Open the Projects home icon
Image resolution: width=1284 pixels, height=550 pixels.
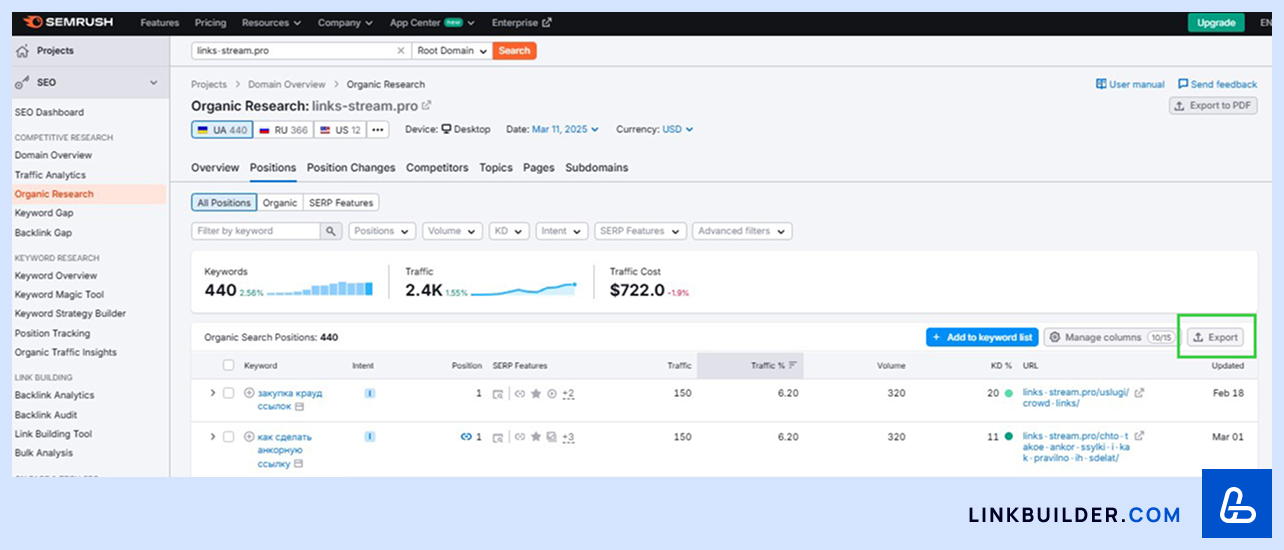[22, 51]
